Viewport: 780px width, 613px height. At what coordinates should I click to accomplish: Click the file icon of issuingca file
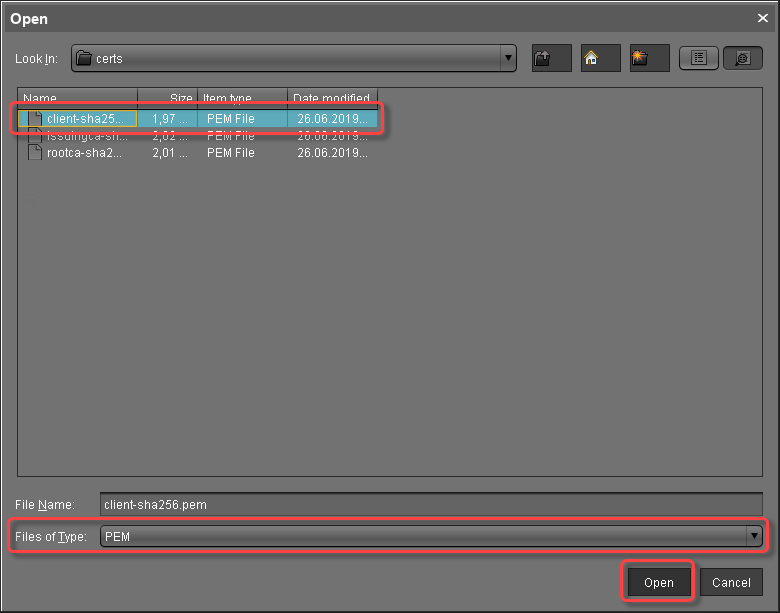[x=35, y=136]
